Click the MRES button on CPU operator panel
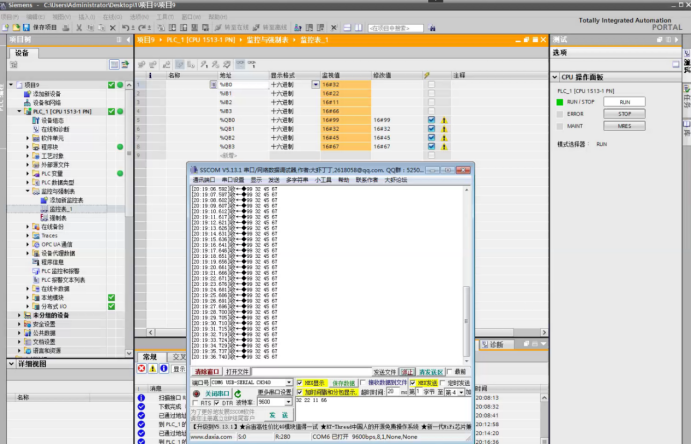The width and height of the screenshot is (692, 444). click(x=624, y=126)
